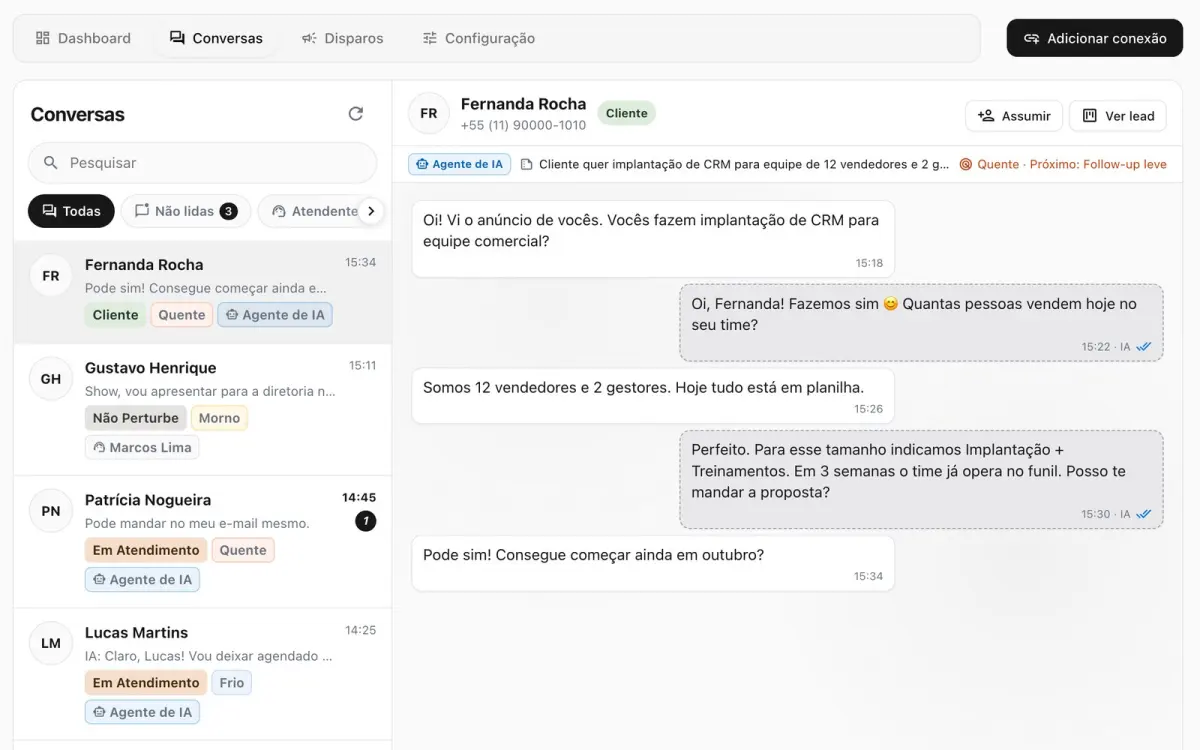Click Em Atendimento tag on Patrícia's row
1200x750 pixels.
(x=146, y=550)
